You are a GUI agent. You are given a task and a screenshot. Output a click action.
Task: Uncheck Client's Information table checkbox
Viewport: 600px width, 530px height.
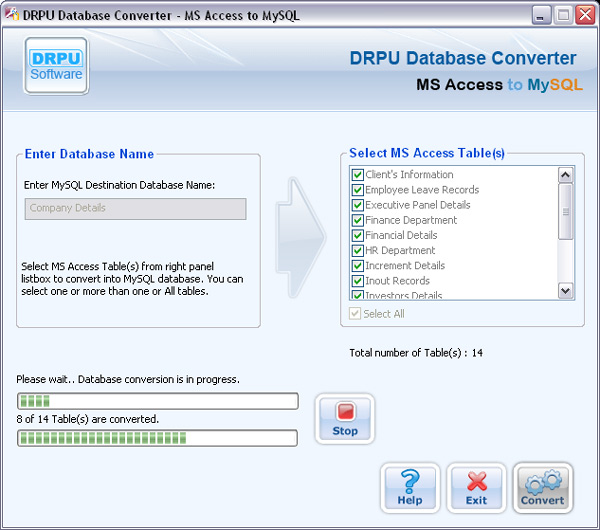tap(357, 174)
